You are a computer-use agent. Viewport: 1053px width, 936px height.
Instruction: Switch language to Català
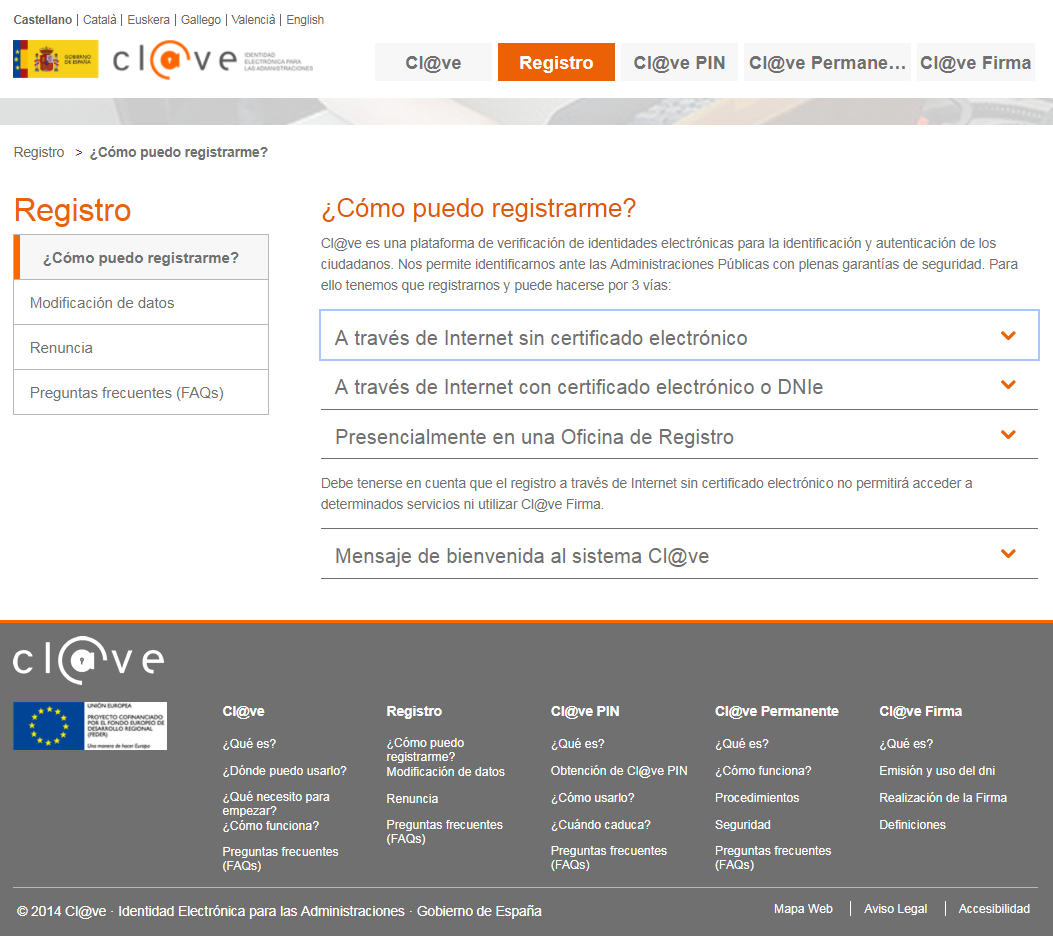(x=100, y=20)
